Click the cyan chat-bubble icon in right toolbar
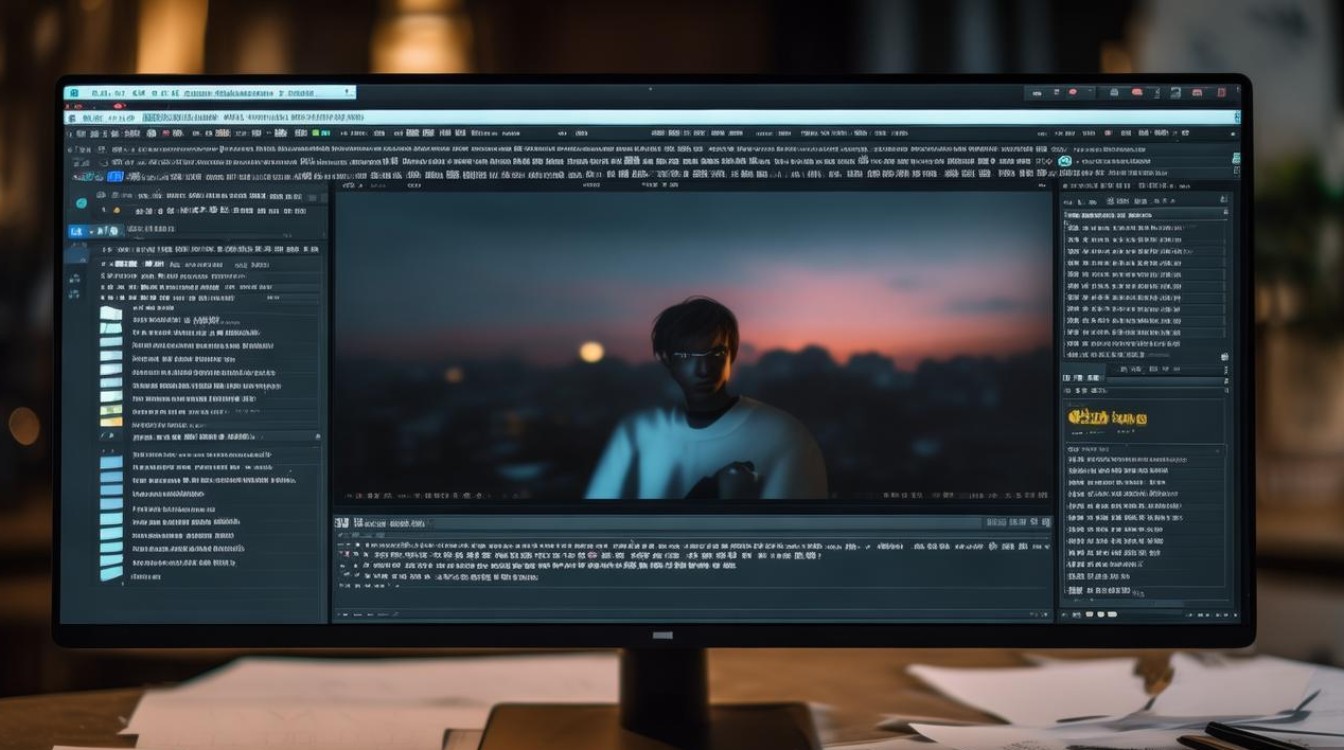 click(1065, 161)
